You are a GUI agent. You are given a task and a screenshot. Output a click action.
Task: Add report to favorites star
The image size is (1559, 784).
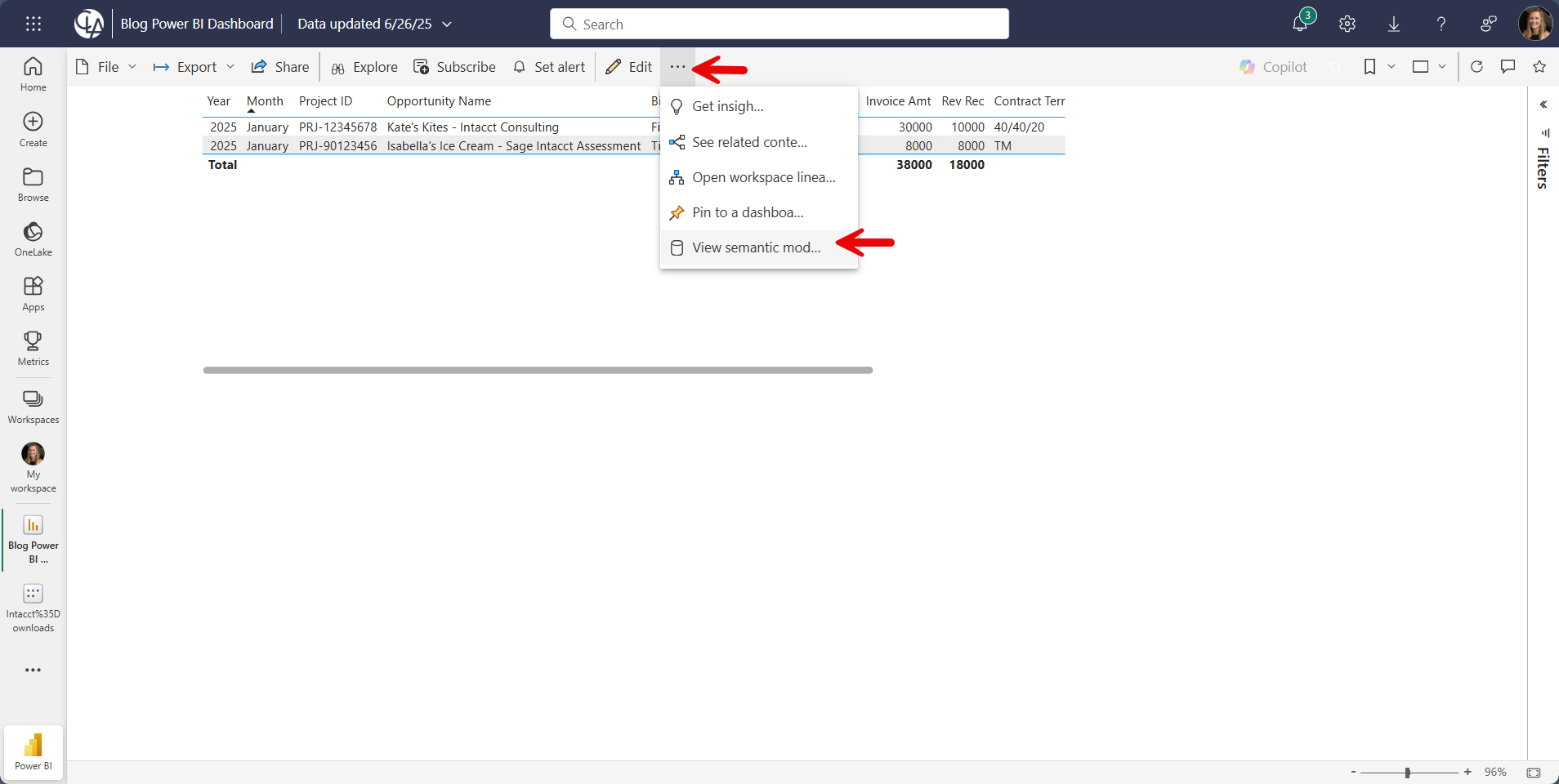pyautogui.click(x=1539, y=67)
